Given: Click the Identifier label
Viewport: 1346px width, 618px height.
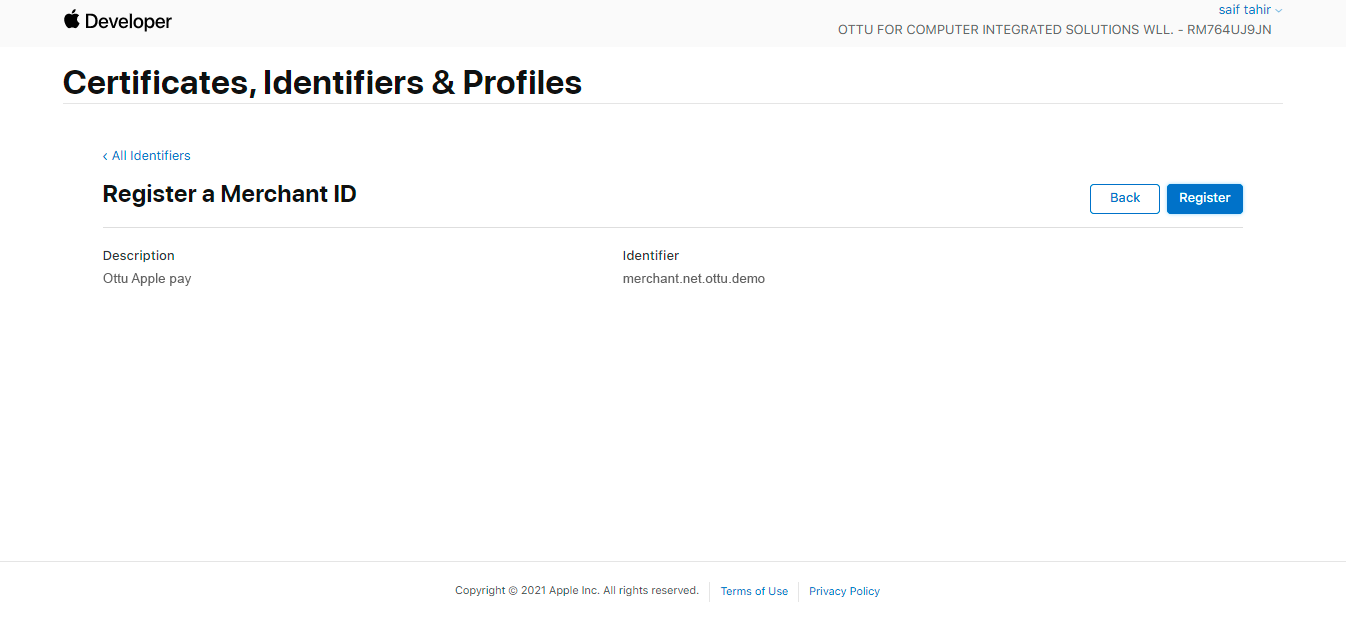Looking at the screenshot, I should coord(651,256).
